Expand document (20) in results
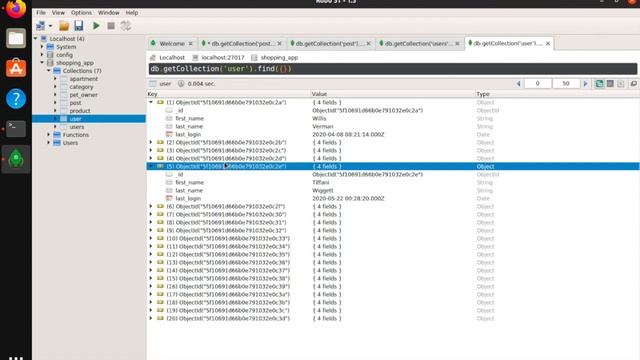 151,318
